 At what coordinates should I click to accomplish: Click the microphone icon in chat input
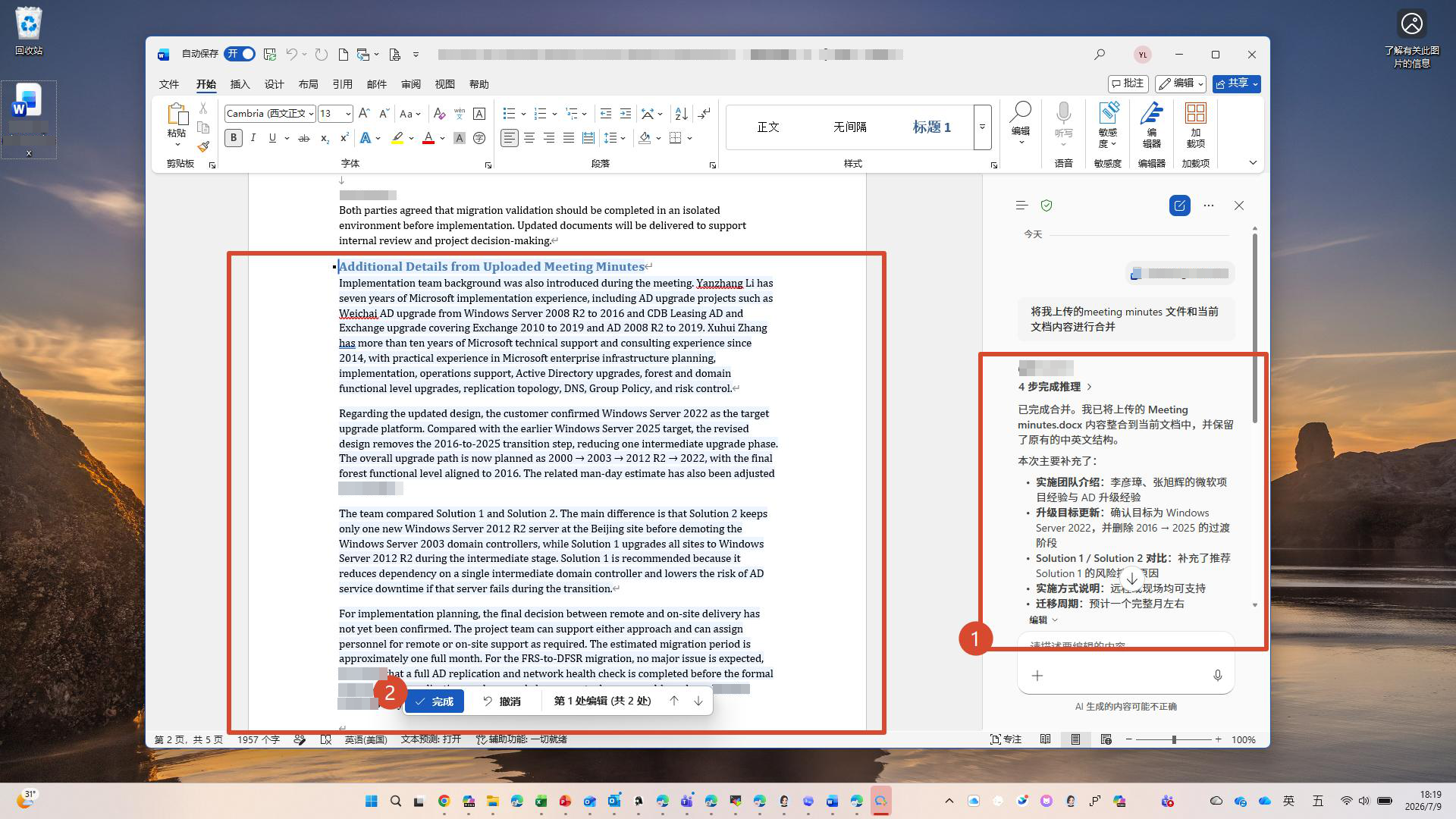1218,676
